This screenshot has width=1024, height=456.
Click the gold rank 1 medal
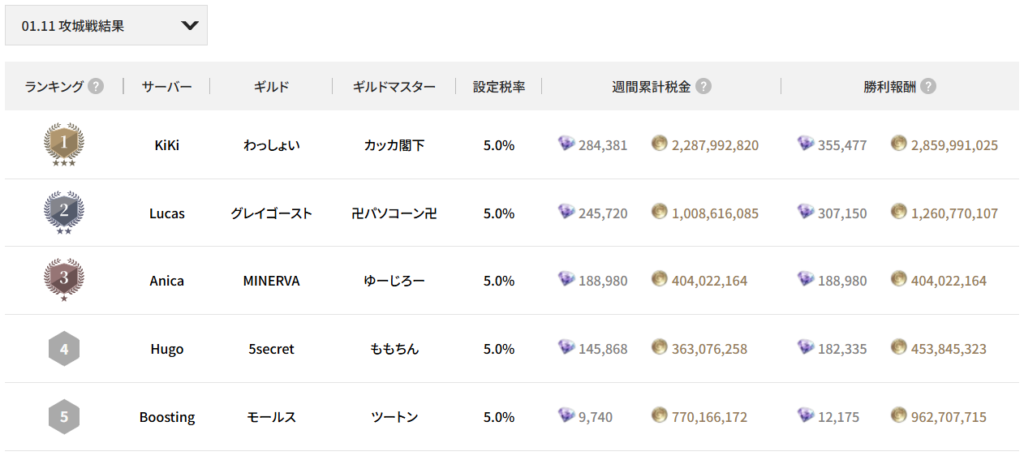64,145
